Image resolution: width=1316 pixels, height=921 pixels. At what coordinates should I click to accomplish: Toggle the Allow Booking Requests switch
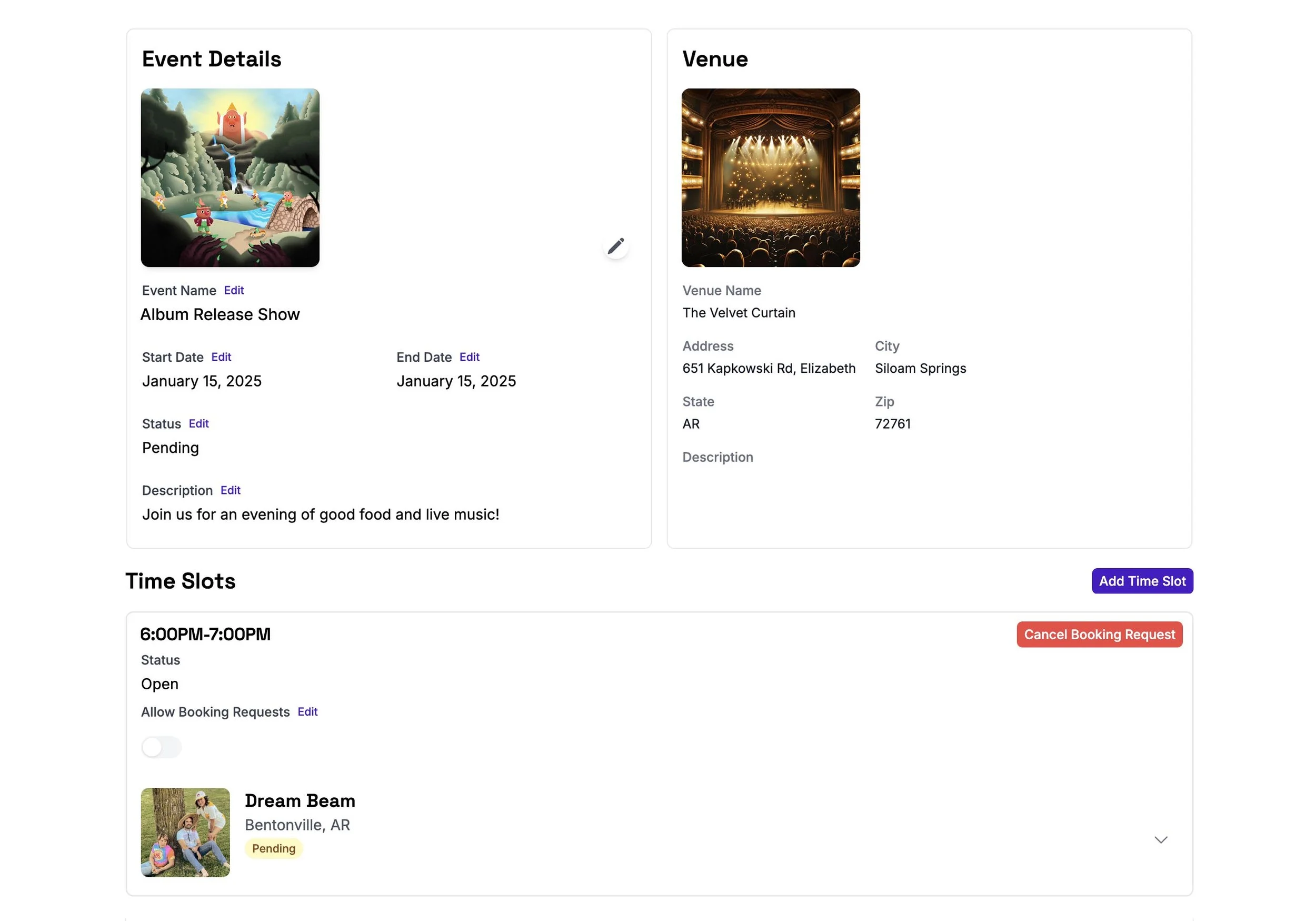tap(161, 747)
